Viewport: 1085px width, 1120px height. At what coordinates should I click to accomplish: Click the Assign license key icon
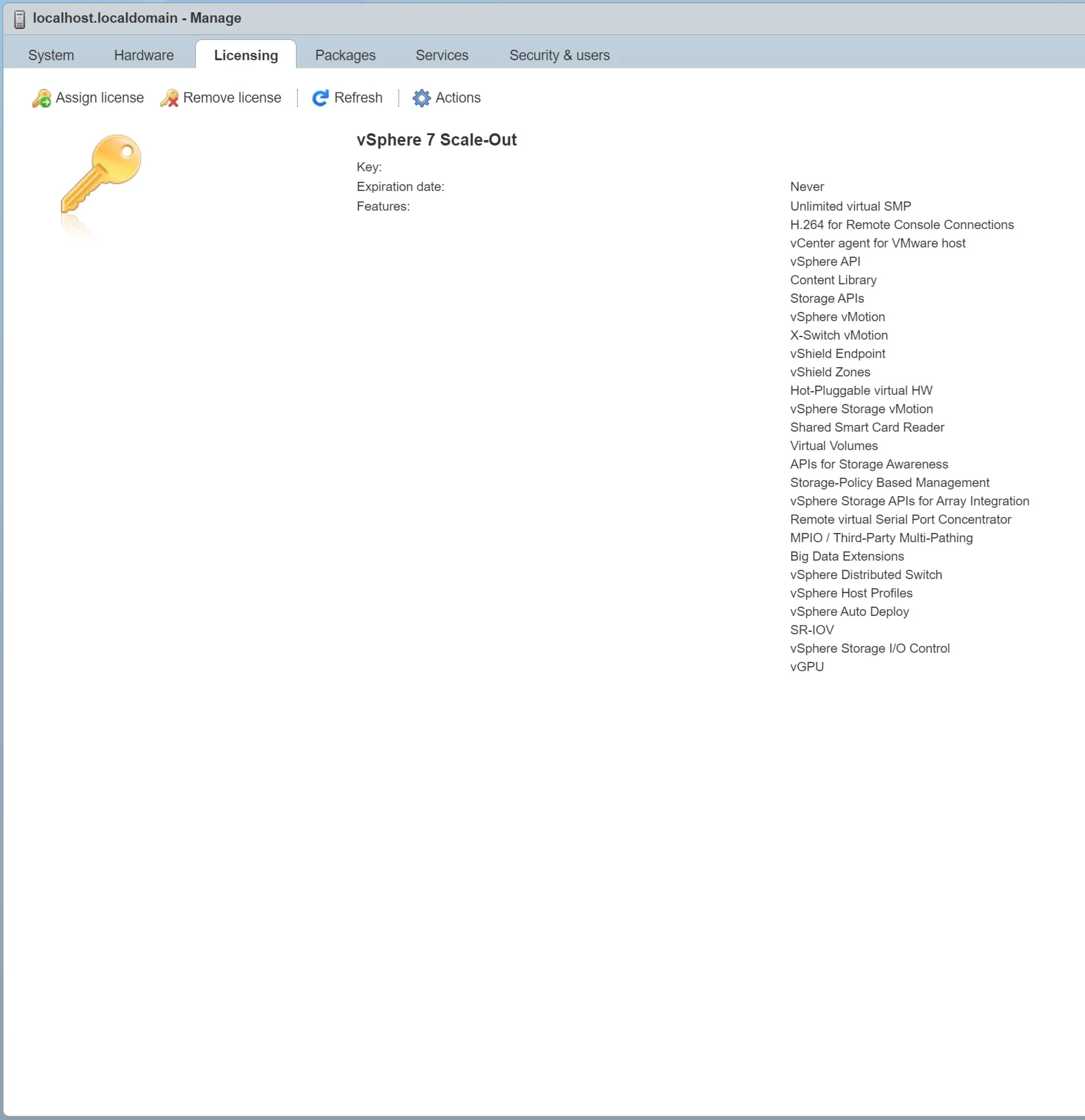(x=42, y=98)
